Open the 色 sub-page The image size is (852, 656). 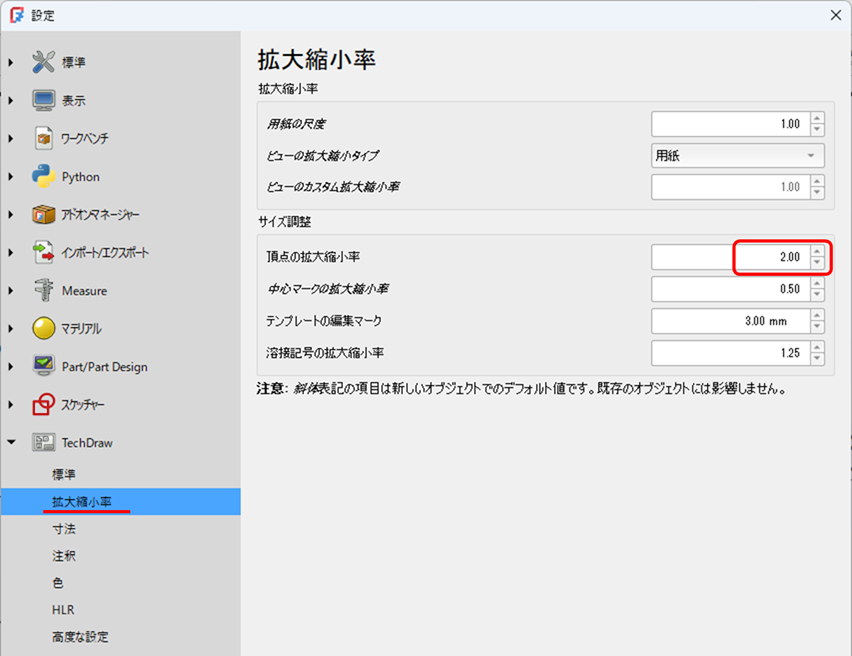coord(58,583)
